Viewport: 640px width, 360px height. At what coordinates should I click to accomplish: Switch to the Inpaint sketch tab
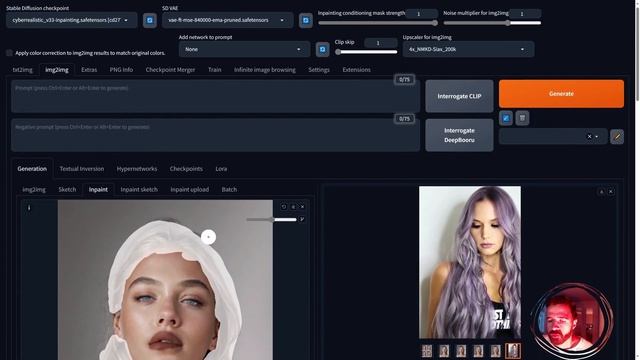[139, 189]
